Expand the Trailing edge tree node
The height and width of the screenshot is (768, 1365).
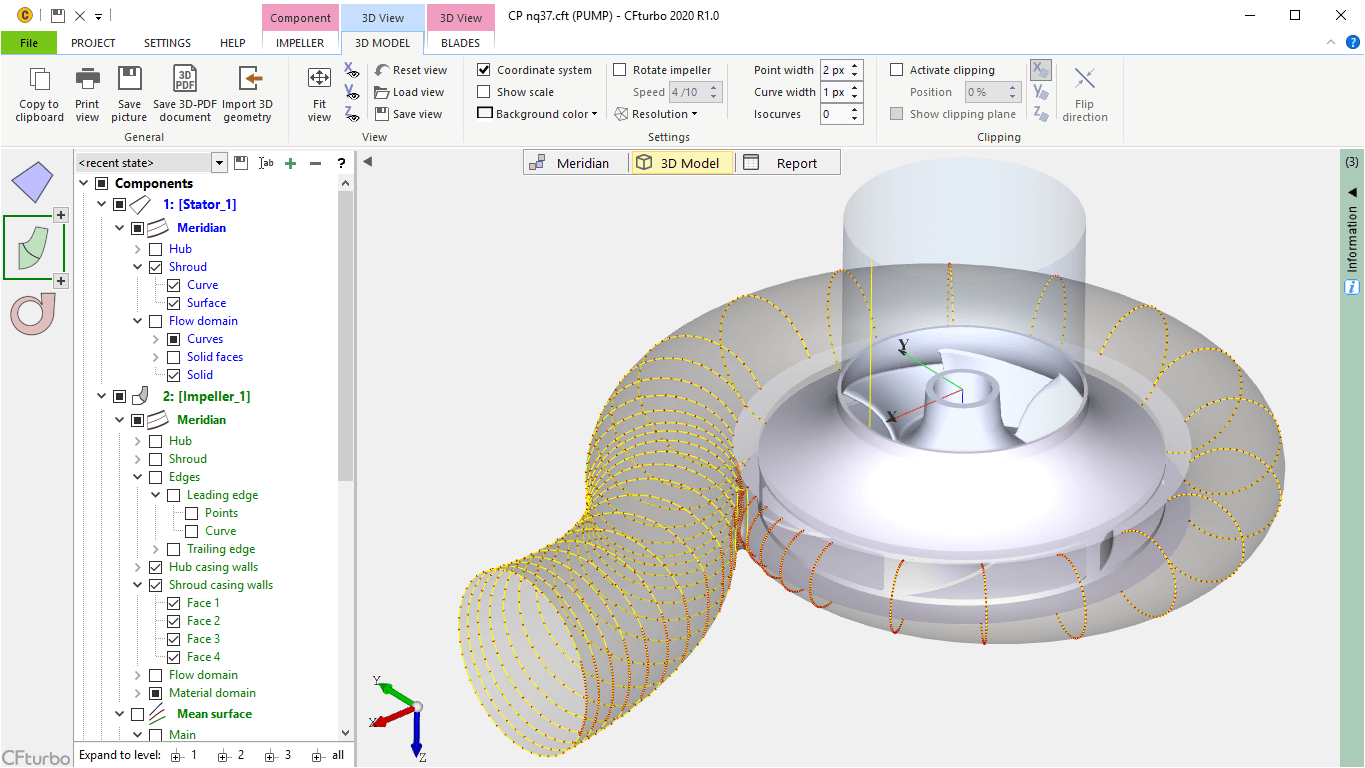point(156,549)
